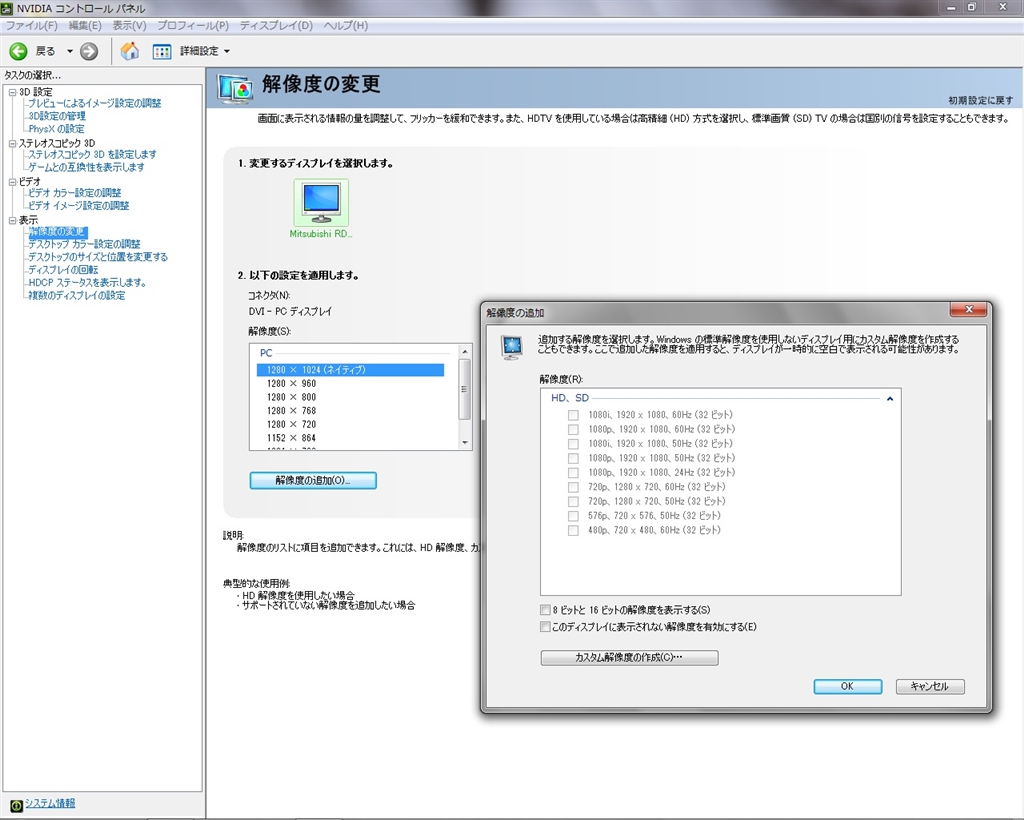Collapse the ステレオスコピック 3D tree node
Image resolution: width=1024 pixels, height=820 pixels.
point(12,143)
